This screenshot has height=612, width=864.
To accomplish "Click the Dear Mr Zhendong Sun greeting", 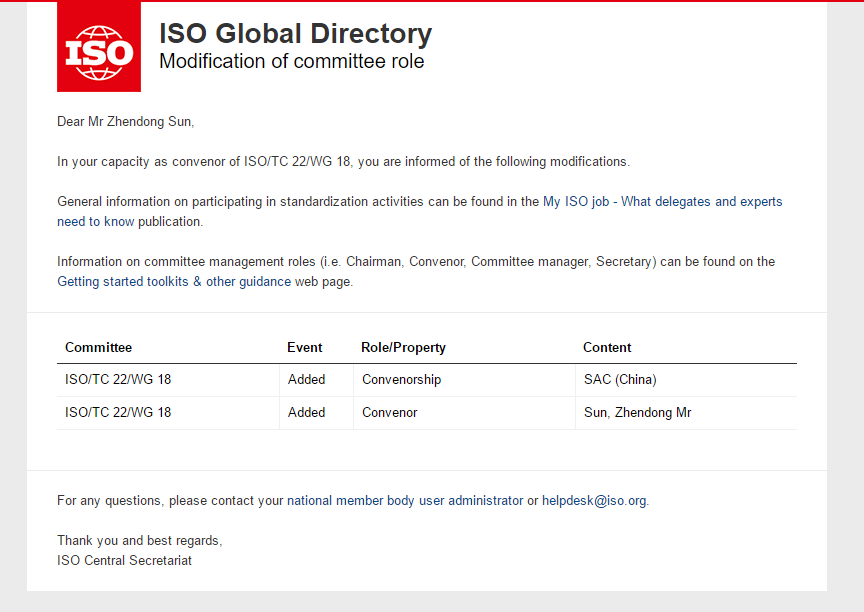I will pos(125,122).
